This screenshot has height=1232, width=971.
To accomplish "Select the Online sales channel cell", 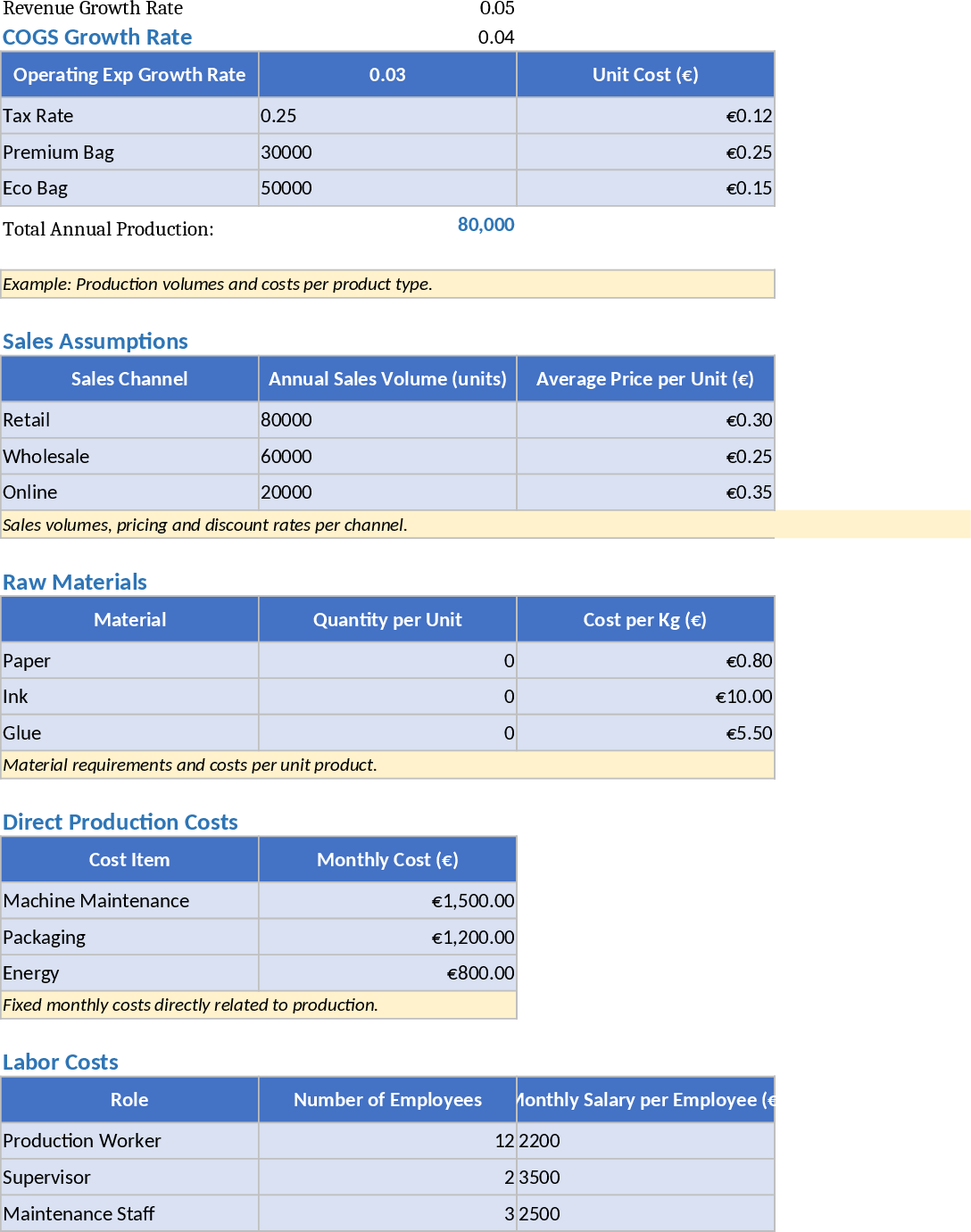I will pos(129,492).
